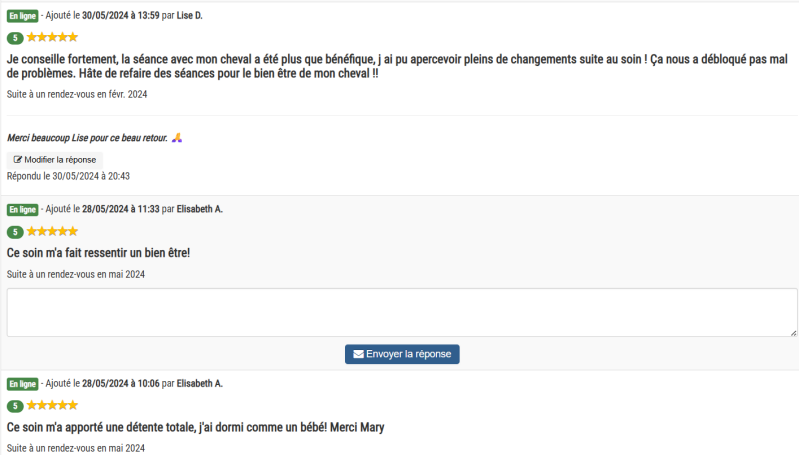The height and width of the screenshot is (455, 799).
Task: Click the Modifier la réponse button
Action: click(x=55, y=160)
